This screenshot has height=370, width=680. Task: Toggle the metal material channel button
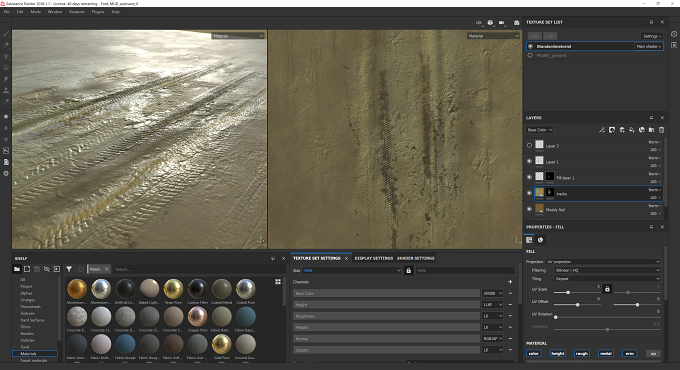[605, 354]
